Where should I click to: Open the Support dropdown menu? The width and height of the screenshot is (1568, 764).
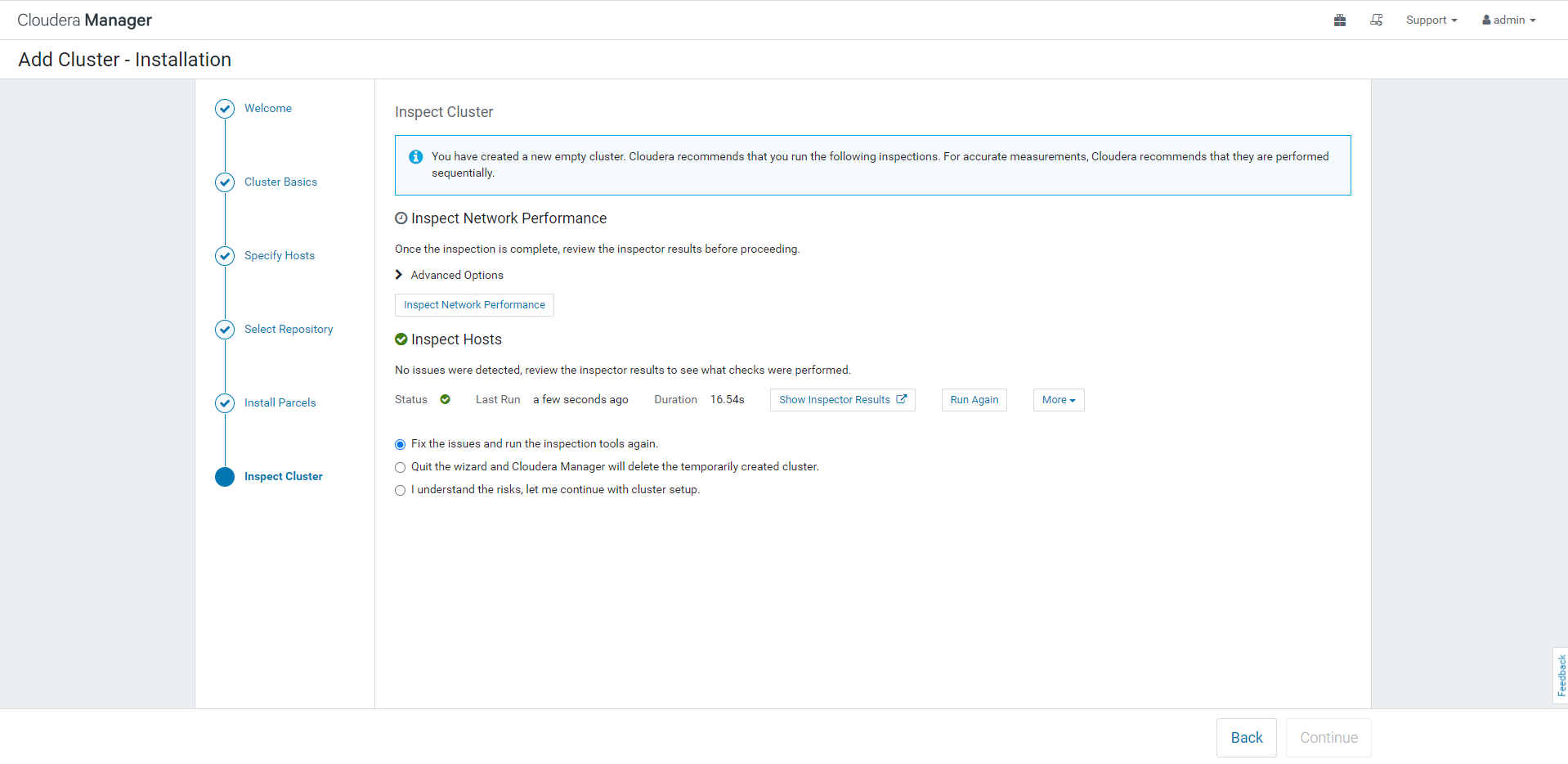[x=1431, y=20]
